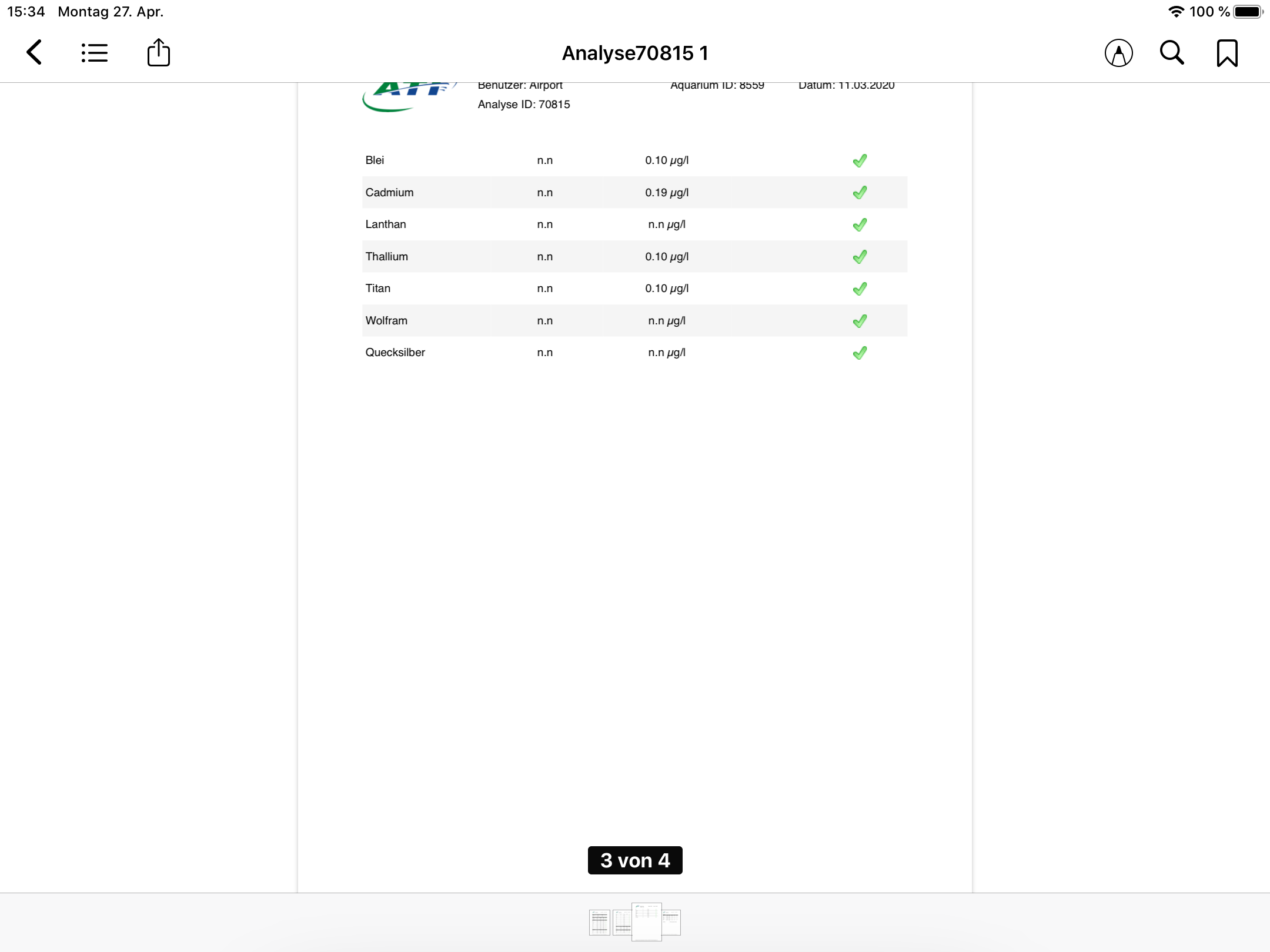This screenshot has width=1270, height=952.
Task: Tap the Analyse70815 1 document title
Action: click(x=635, y=53)
